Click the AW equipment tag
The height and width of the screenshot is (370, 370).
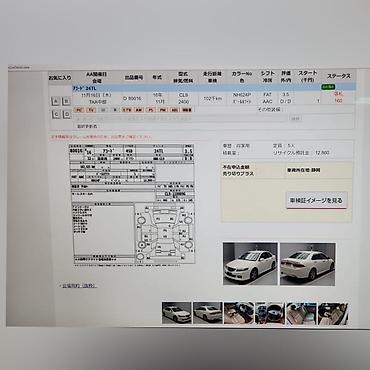tap(139, 110)
